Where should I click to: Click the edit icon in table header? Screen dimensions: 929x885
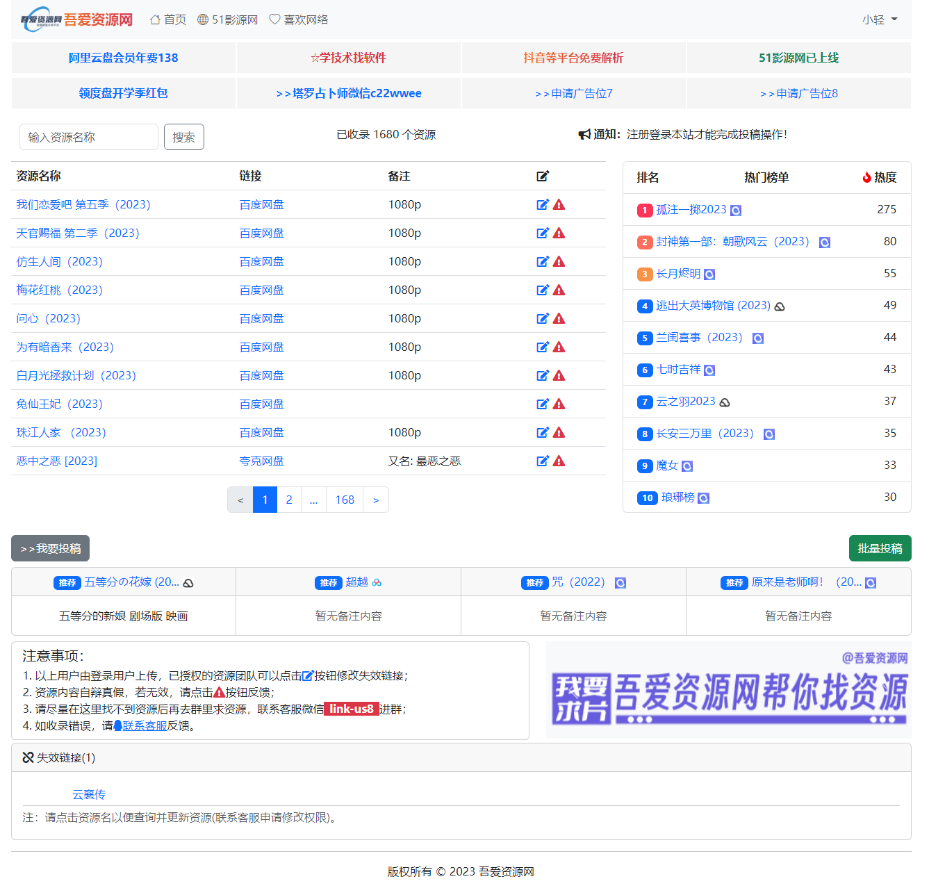coord(543,177)
